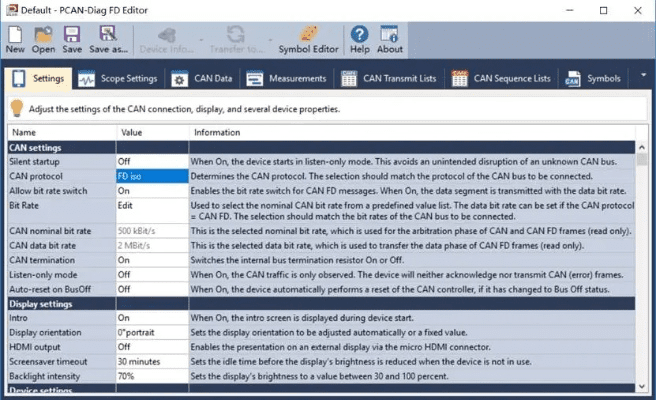Select Backlight intensity 70% value
Screen dimensions: 656x400
point(150,374)
